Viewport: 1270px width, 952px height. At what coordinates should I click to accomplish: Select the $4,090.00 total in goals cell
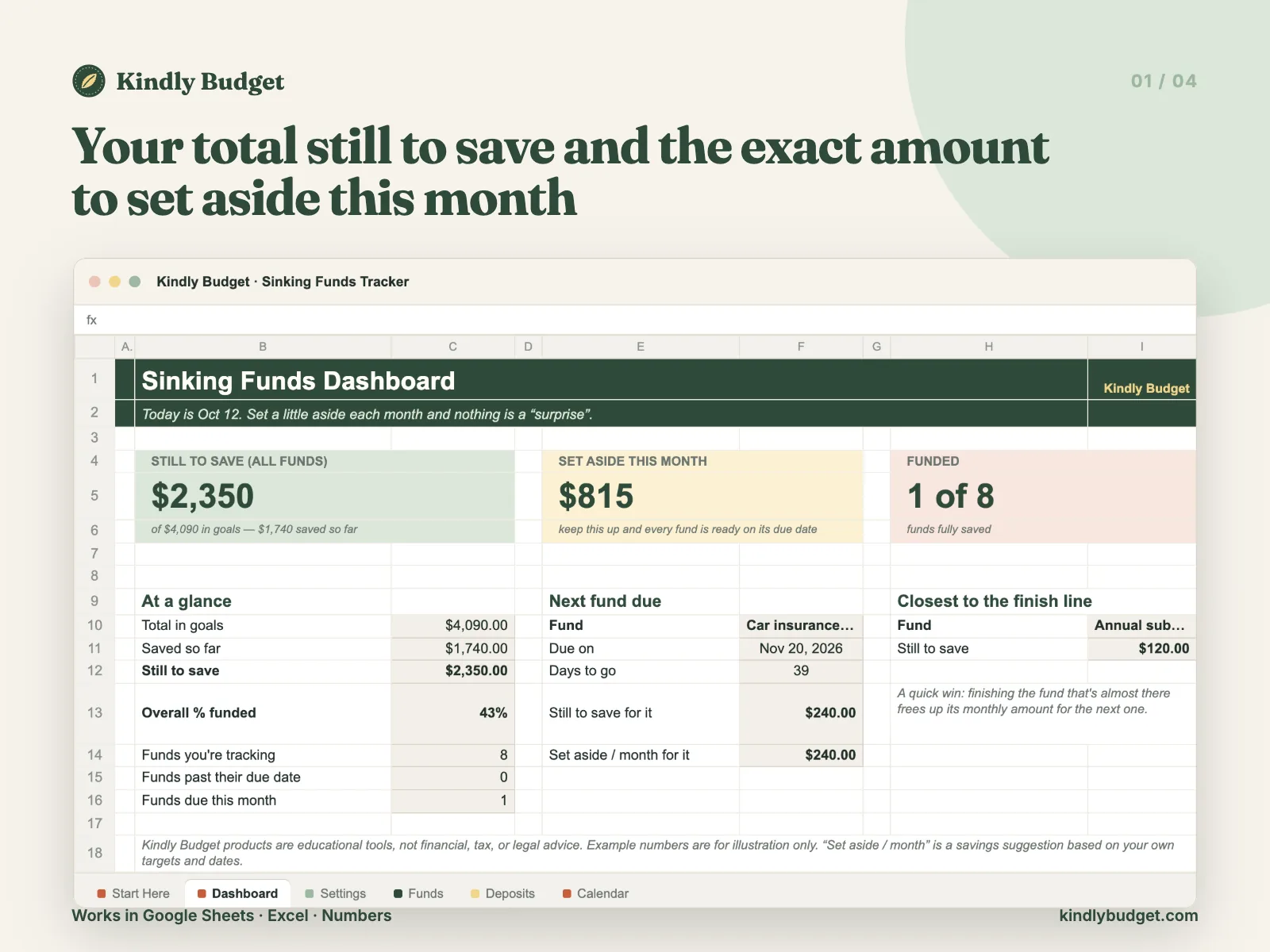tap(452, 625)
